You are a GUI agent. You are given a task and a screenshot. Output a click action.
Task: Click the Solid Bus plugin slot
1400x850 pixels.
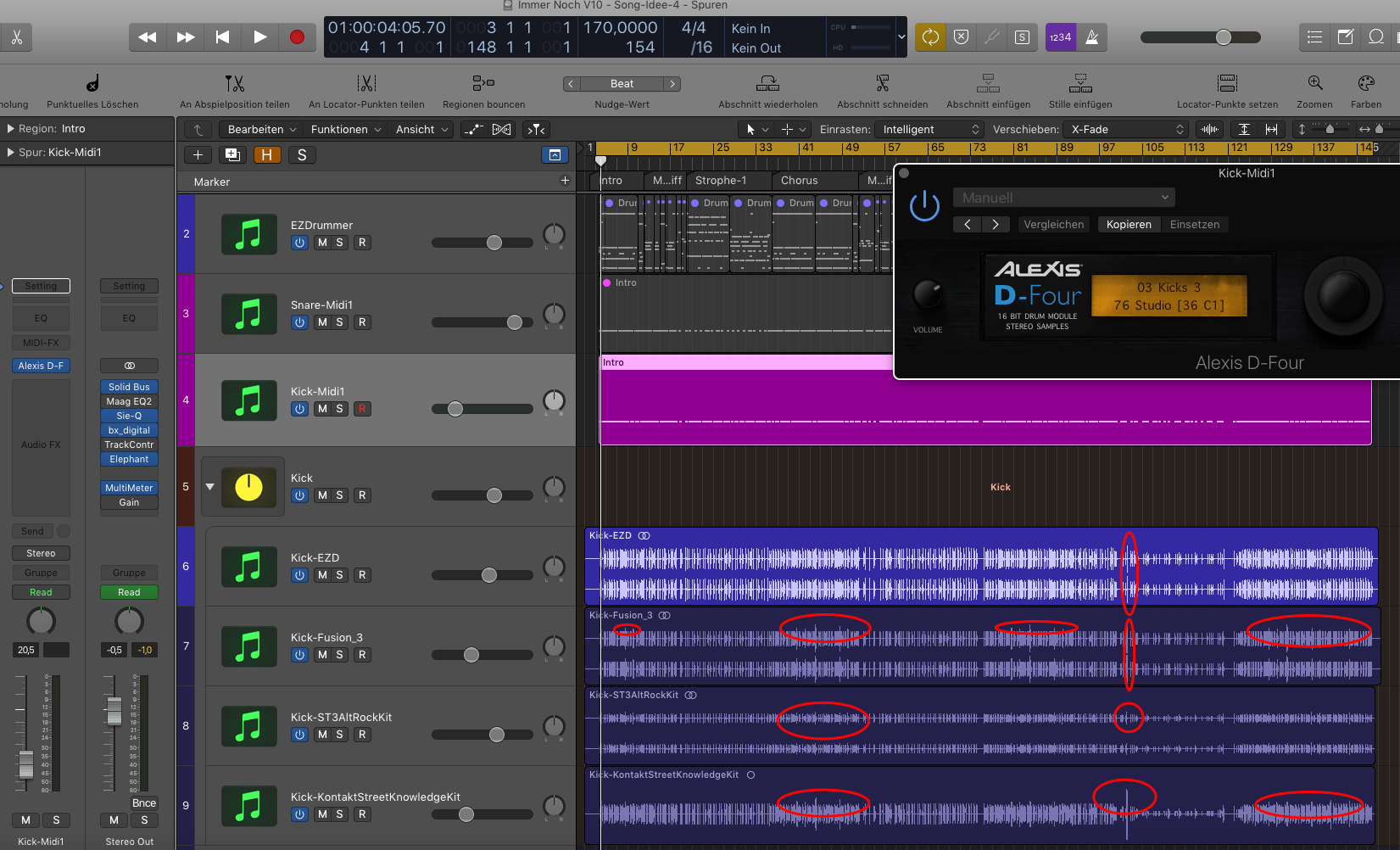click(x=129, y=387)
